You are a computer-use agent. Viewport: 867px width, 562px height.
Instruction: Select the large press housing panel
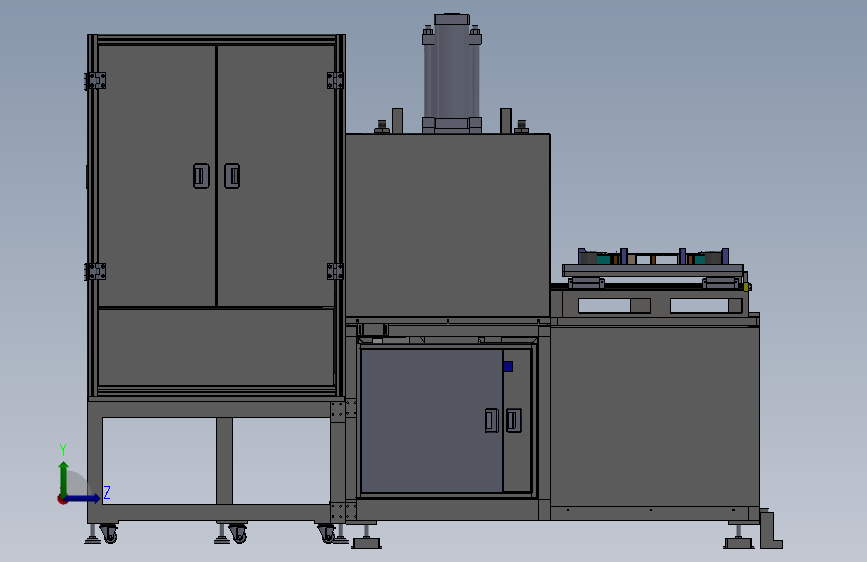[448, 225]
